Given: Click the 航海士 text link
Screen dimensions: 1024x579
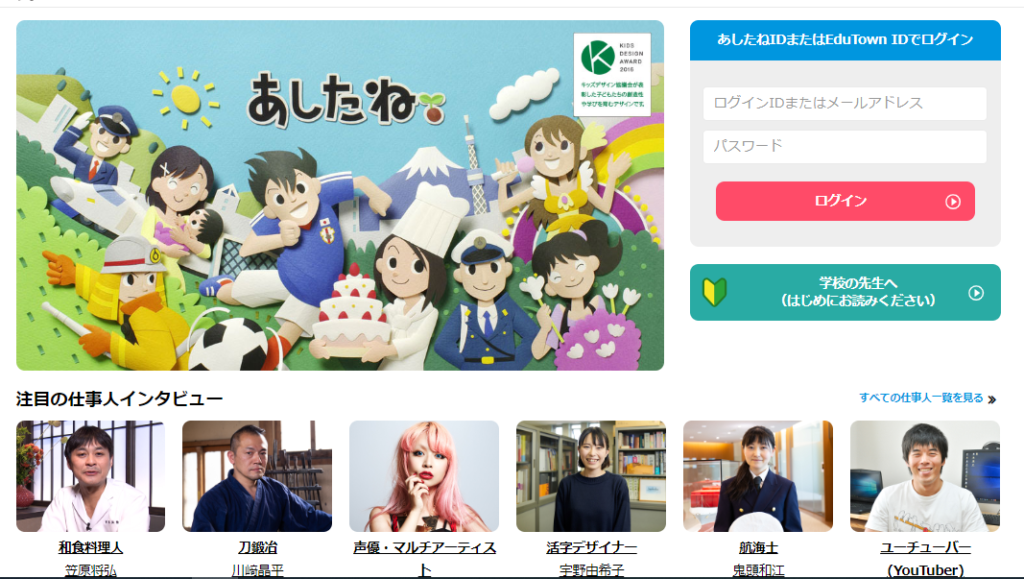Looking at the screenshot, I should [x=758, y=548].
